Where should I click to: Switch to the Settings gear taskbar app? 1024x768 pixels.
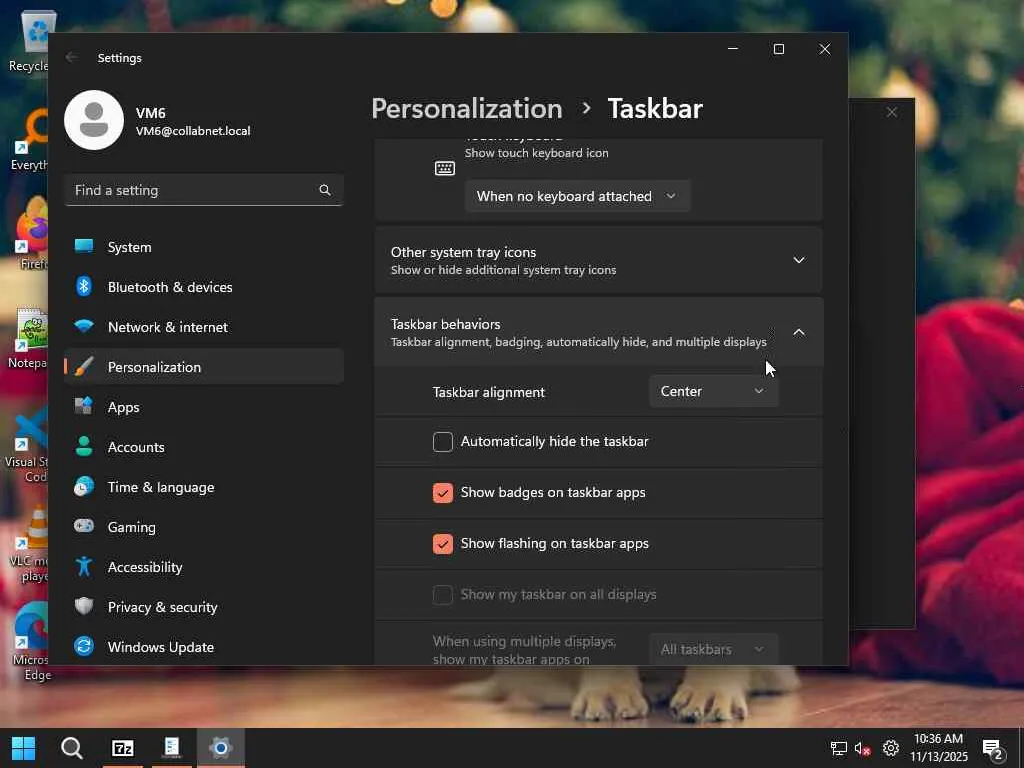[x=221, y=748]
